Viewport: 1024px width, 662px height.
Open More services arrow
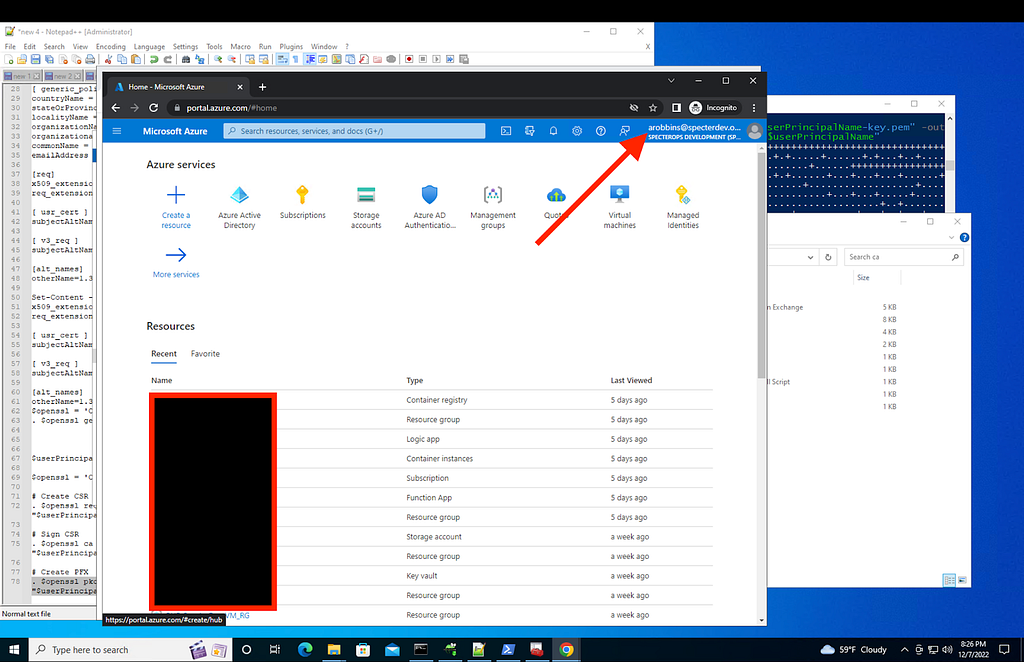176,255
